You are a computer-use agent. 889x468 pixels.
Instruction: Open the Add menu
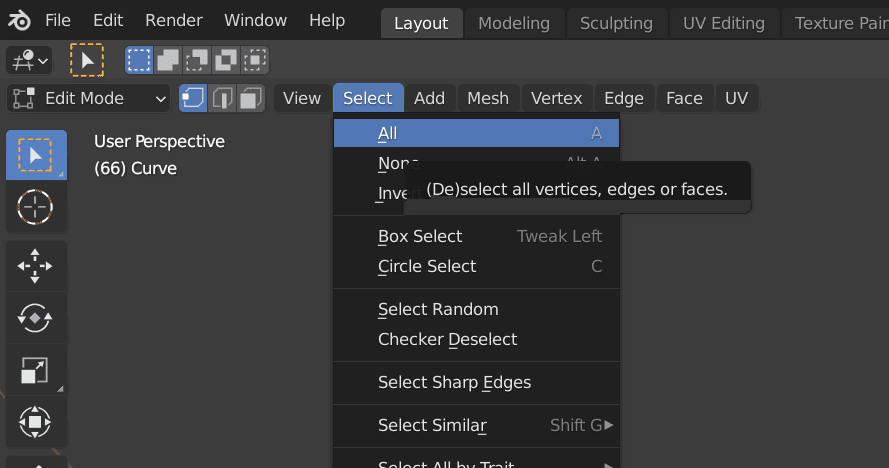(x=429, y=99)
